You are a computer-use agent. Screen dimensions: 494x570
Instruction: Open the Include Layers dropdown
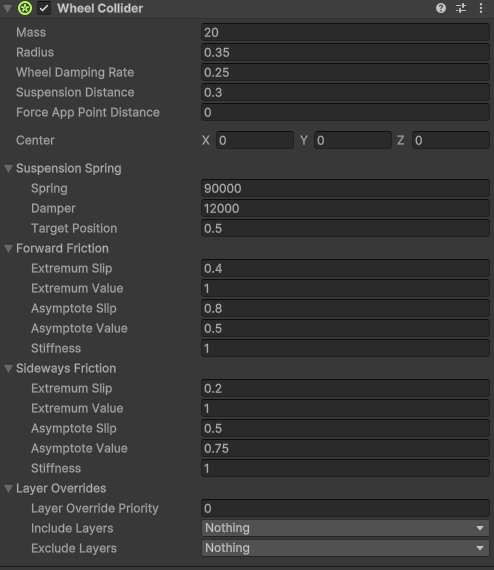pyautogui.click(x=345, y=528)
